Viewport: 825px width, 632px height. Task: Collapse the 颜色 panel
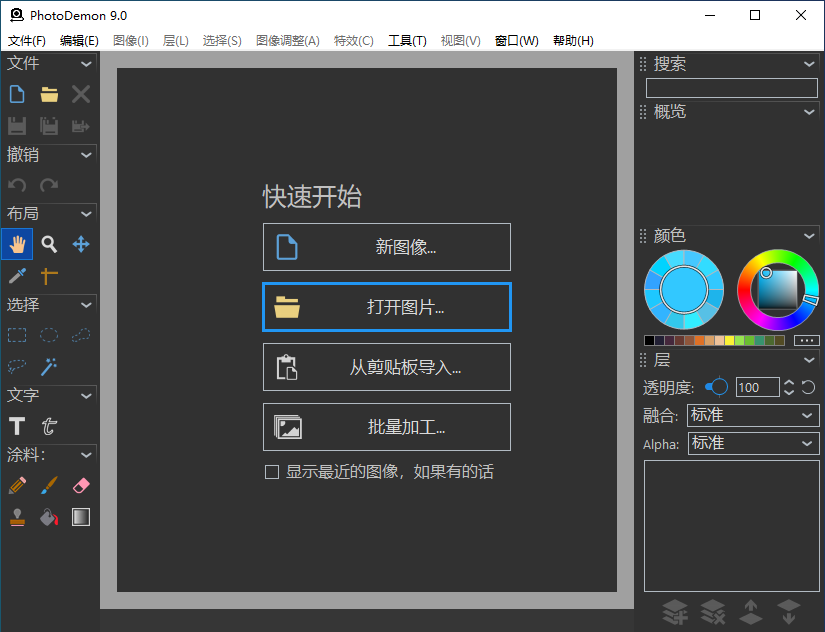tap(808, 235)
